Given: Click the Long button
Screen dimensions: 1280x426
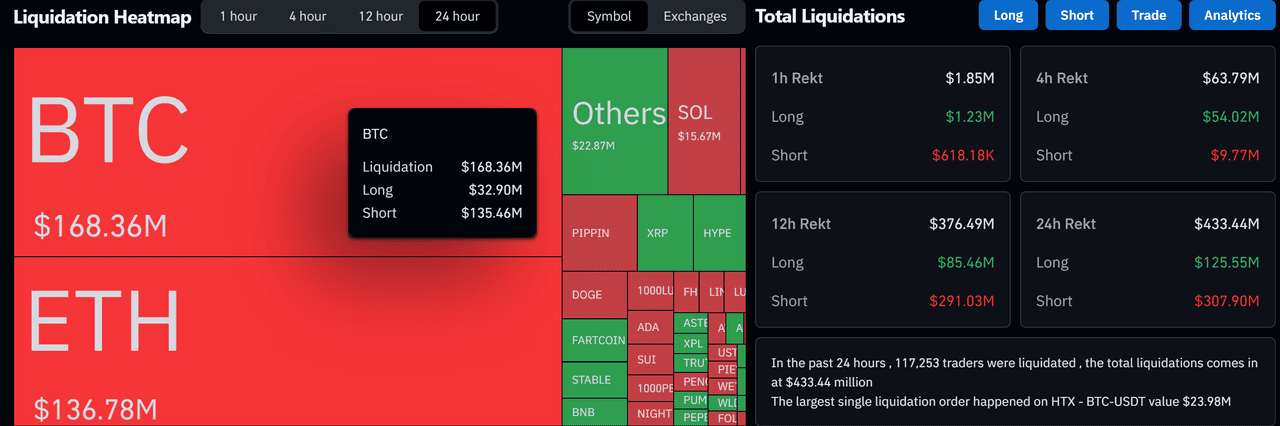Looking at the screenshot, I should coord(1008,15).
